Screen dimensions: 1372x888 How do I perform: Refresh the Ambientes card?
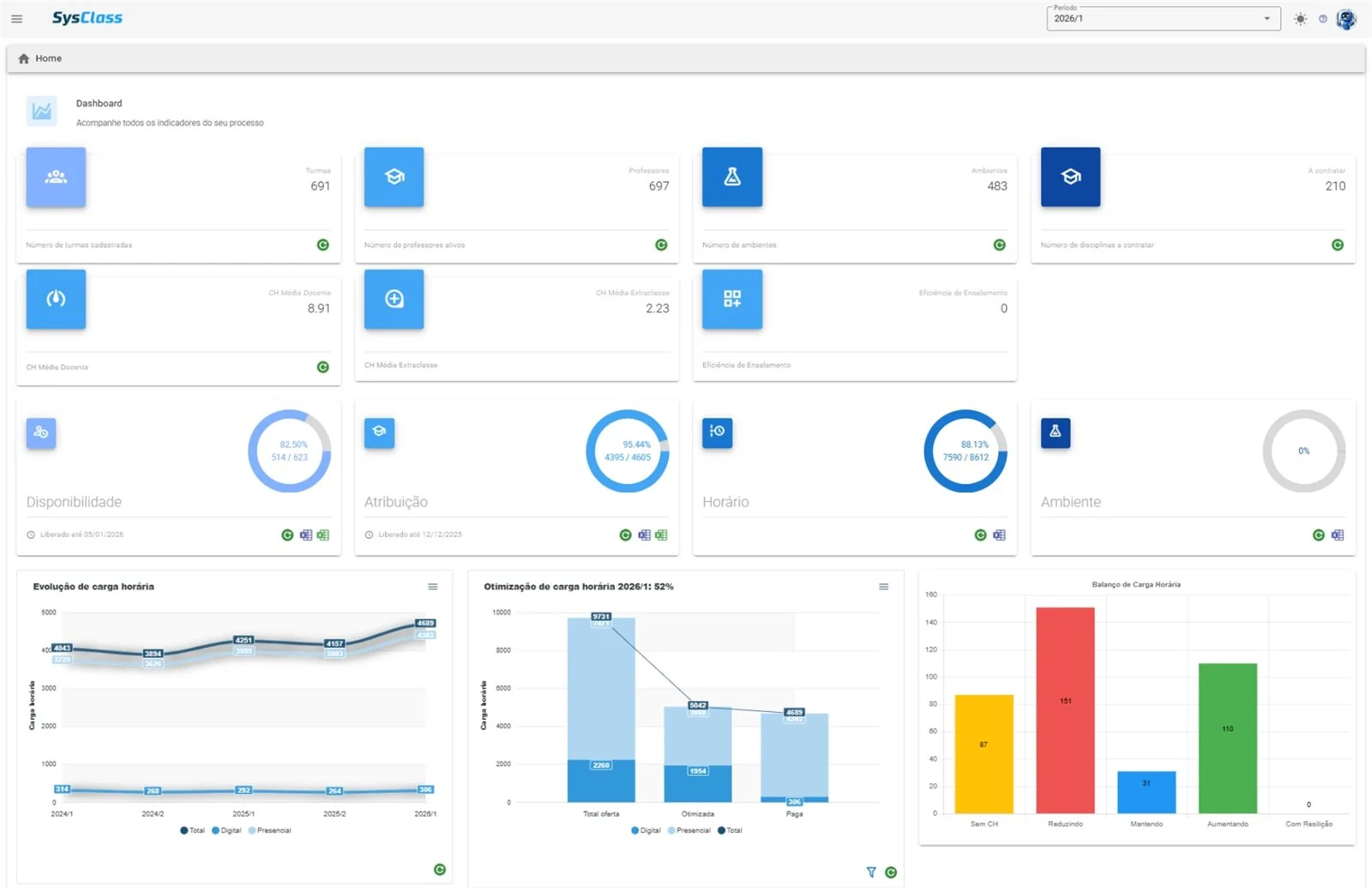pos(1000,245)
